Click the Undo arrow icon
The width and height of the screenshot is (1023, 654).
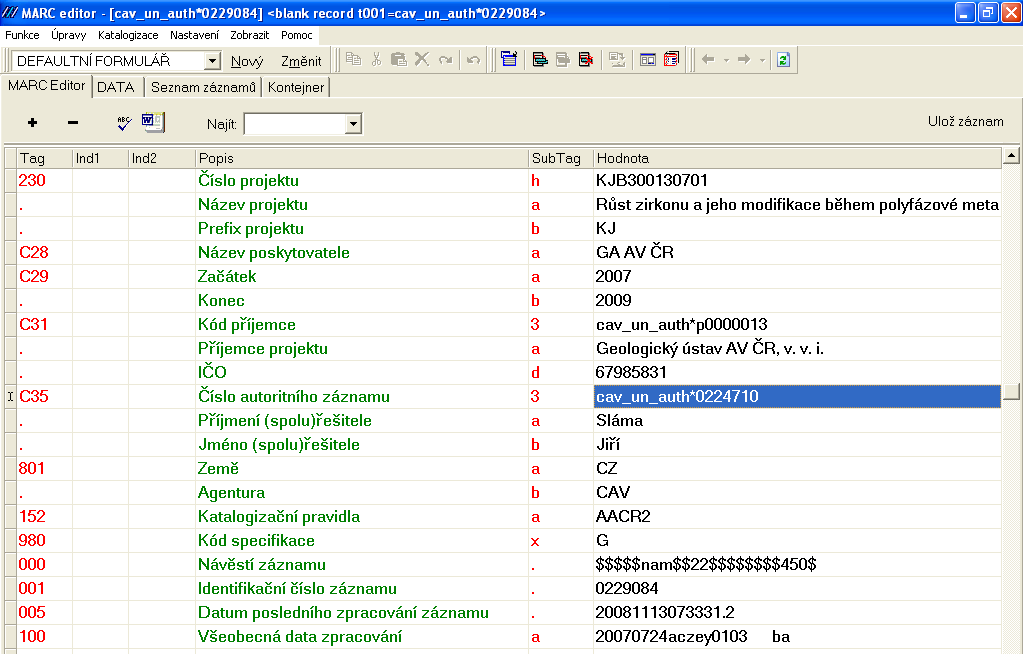point(473,60)
